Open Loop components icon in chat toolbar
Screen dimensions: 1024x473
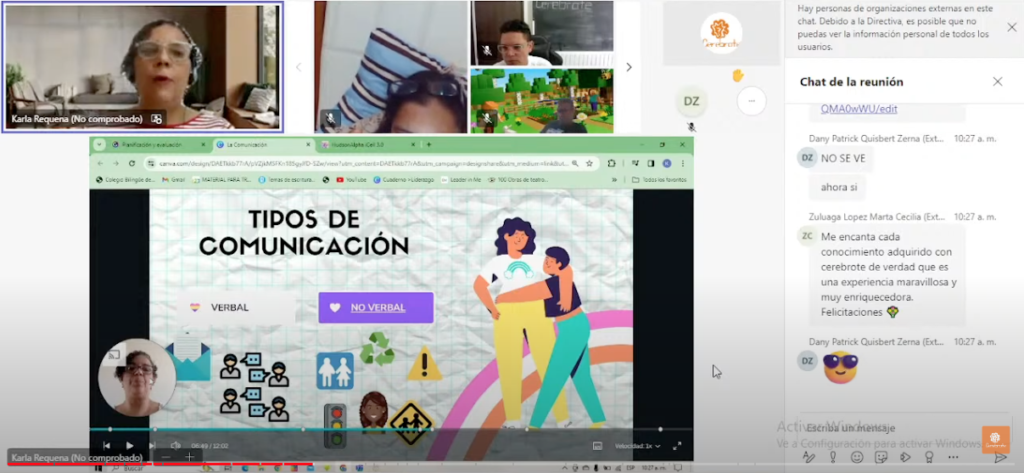click(905, 457)
